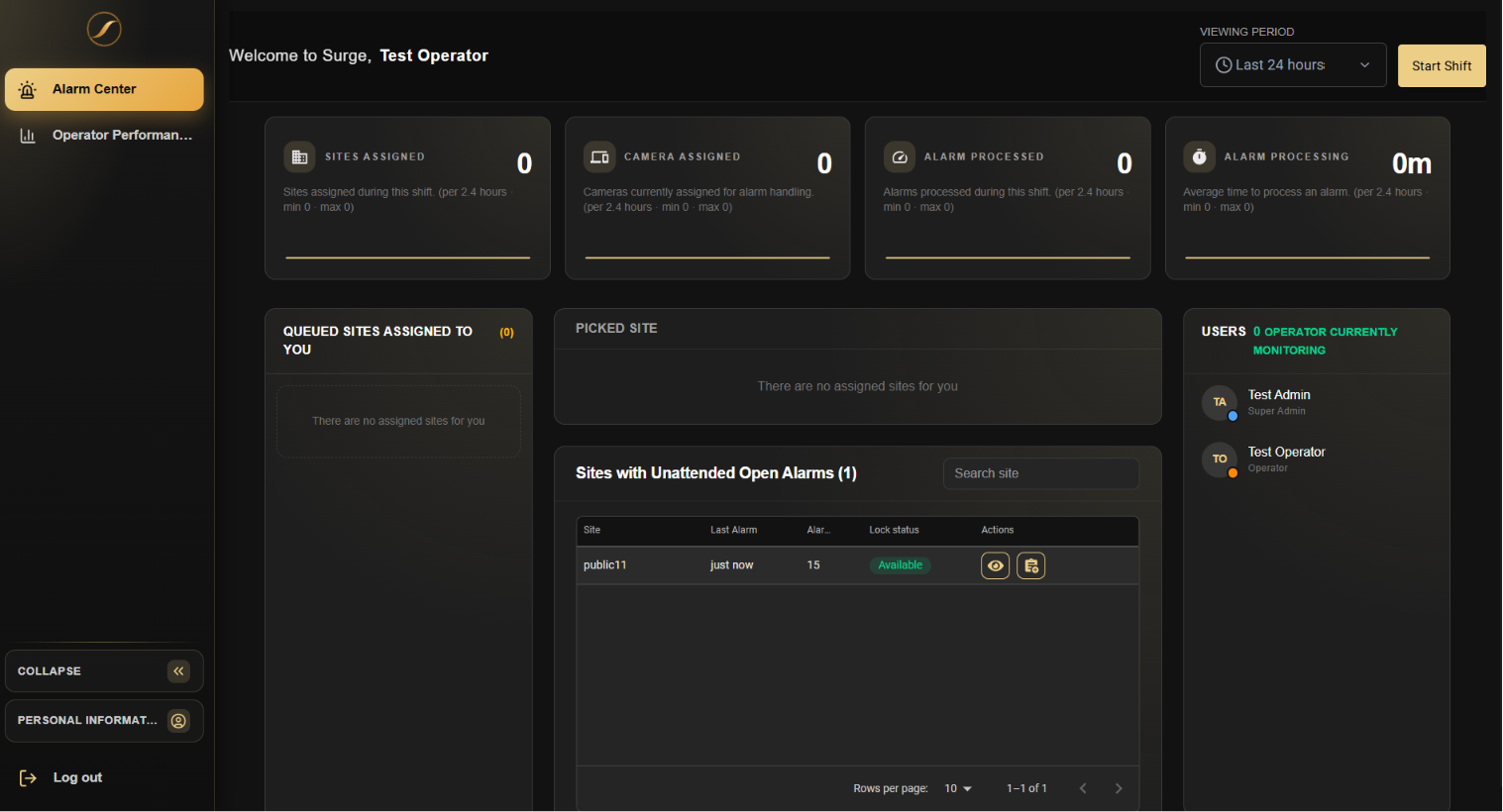1503x812 pixels.
Task: Click the Alarm Processed gauge icon
Action: click(x=900, y=156)
